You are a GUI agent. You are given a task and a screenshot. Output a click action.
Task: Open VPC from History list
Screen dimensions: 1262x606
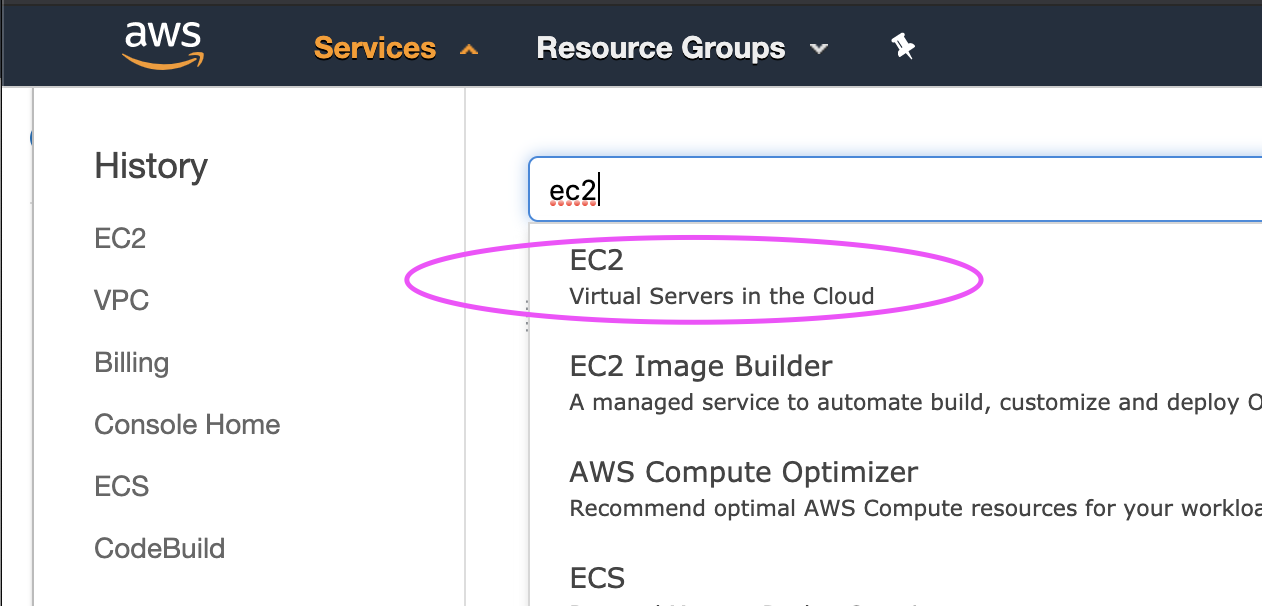pyautogui.click(x=121, y=301)
